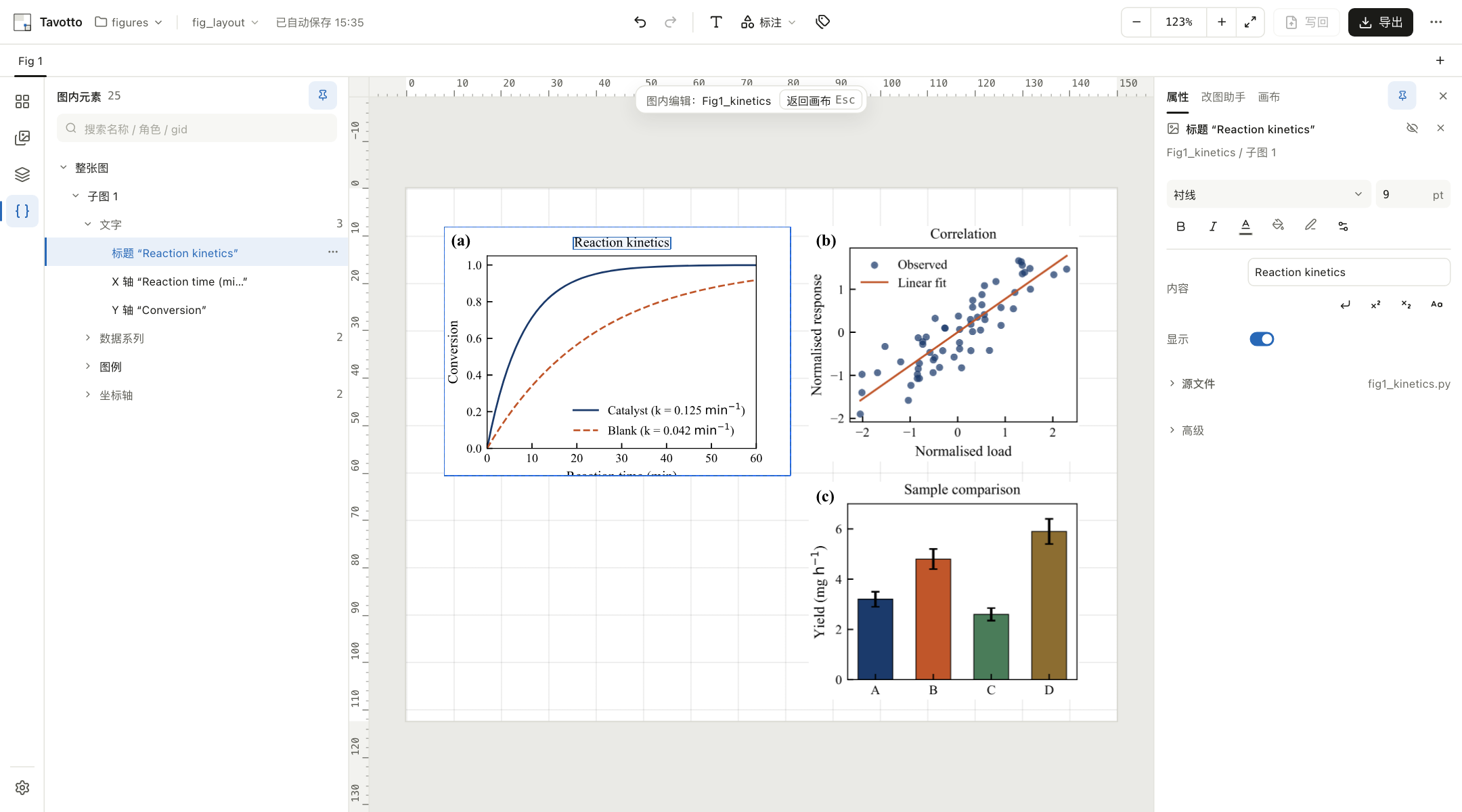Open the fig_layout dropdown
This screenshot has width=1462, height=812.
225,22
